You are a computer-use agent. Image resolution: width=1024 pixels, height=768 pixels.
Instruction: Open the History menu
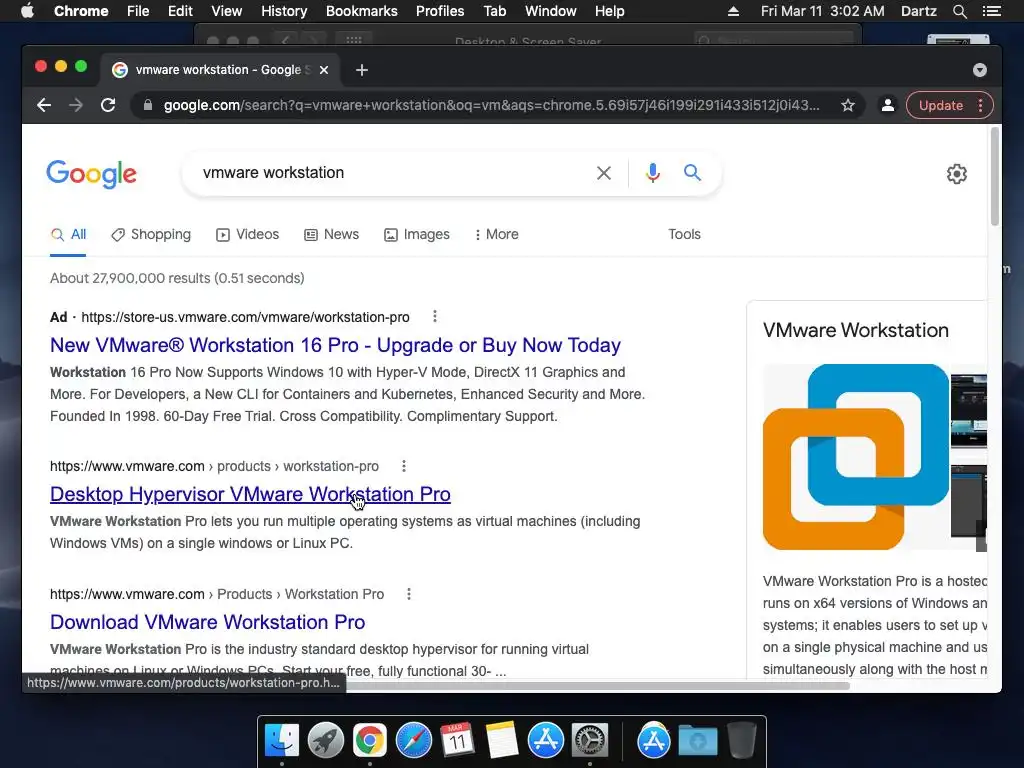click(284, 11)
